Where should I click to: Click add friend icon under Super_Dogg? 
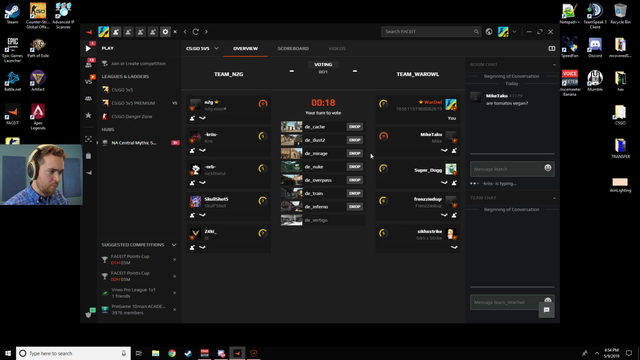(x=454, y=182)
